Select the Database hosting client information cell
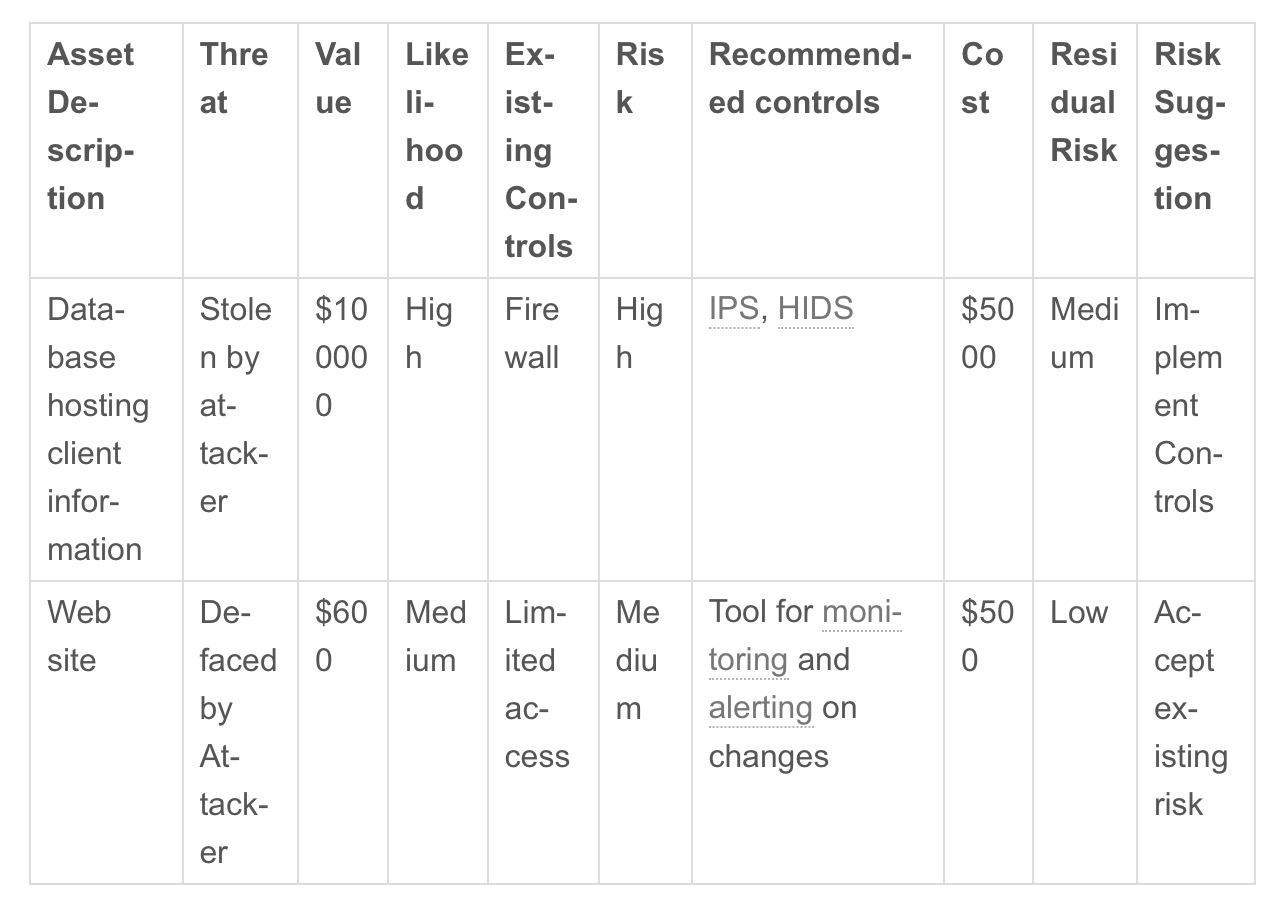 97,429
